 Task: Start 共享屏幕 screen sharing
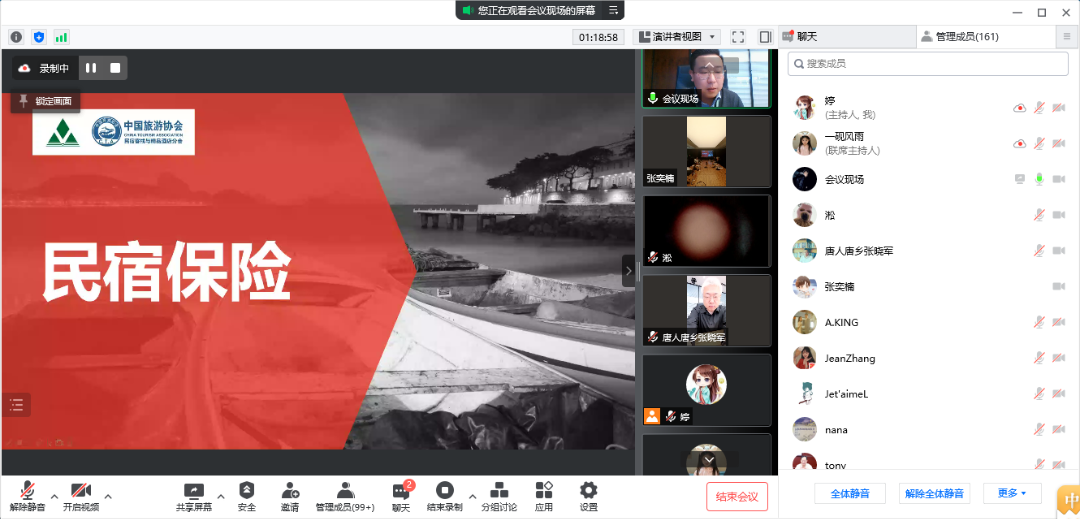tap(194, 496)
